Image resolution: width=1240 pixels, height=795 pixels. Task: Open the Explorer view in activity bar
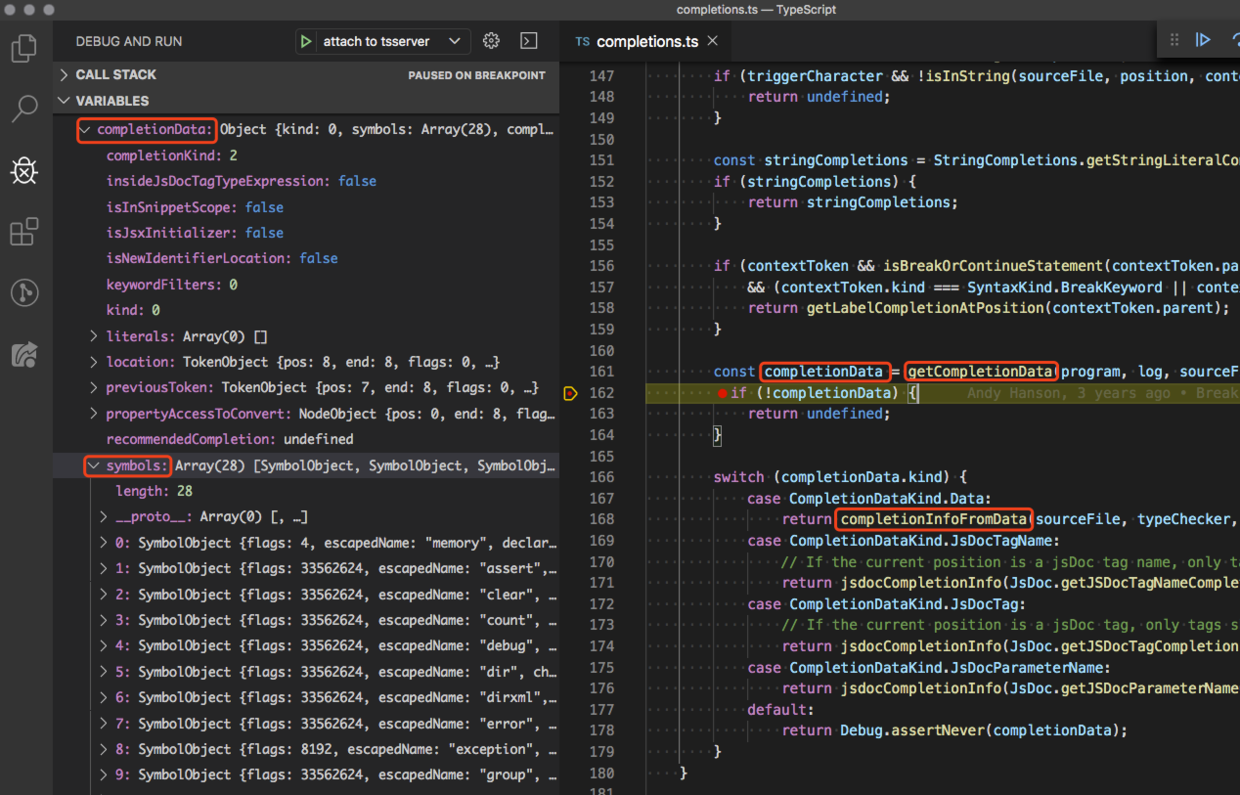tap(24, 48)
